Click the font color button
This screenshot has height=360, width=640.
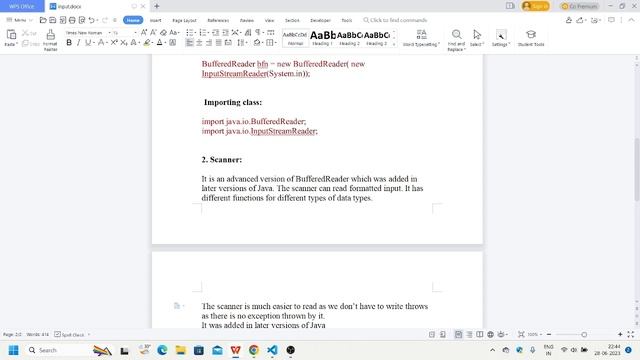(160, 42)
